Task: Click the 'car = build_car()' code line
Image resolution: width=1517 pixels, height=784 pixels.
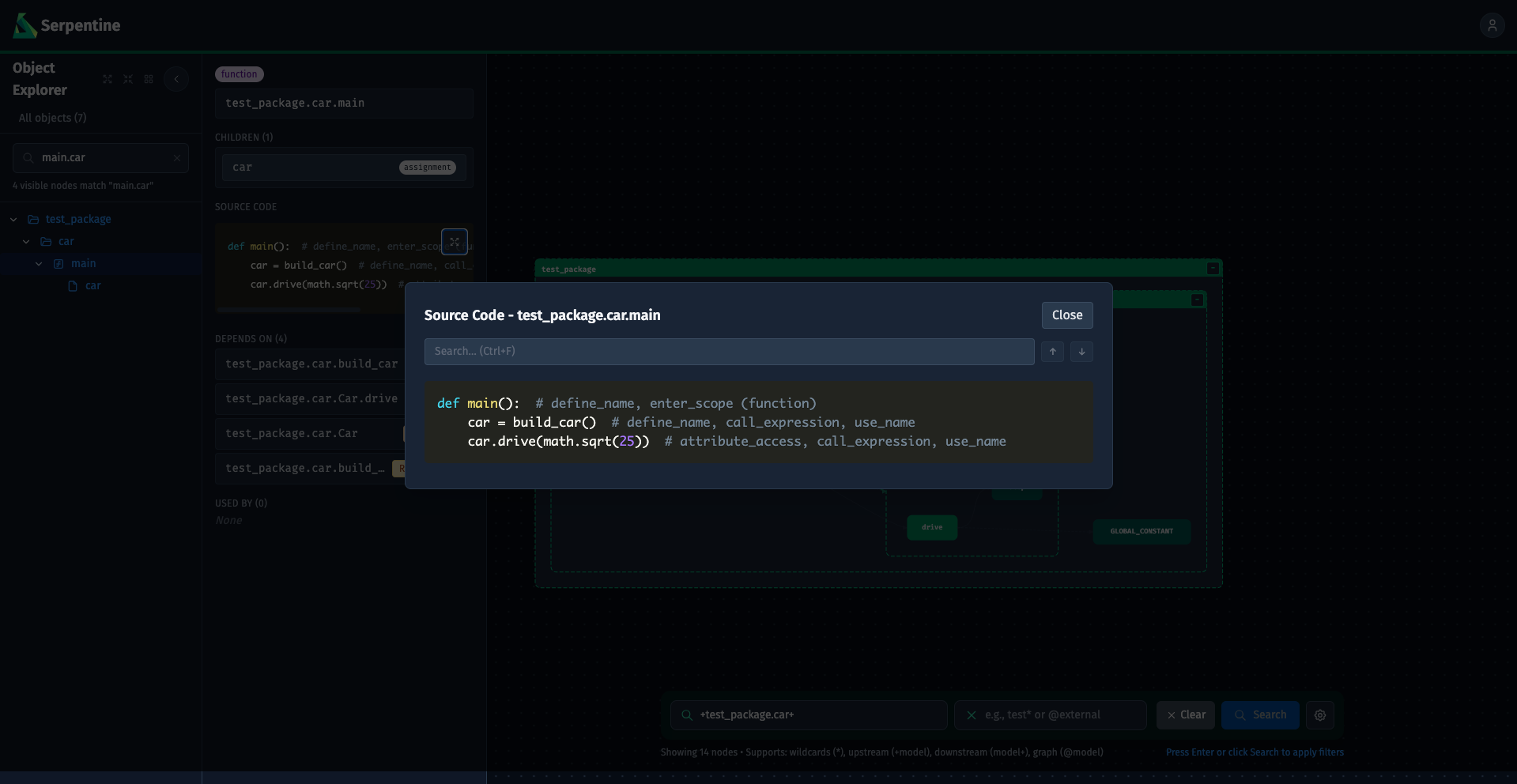Action: click(x=691, y=422)
